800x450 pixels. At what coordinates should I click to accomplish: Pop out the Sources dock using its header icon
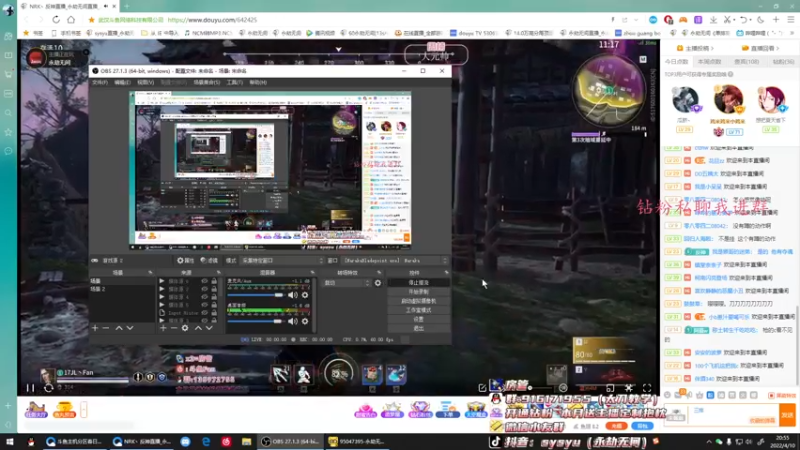click(x=218, y=272)
